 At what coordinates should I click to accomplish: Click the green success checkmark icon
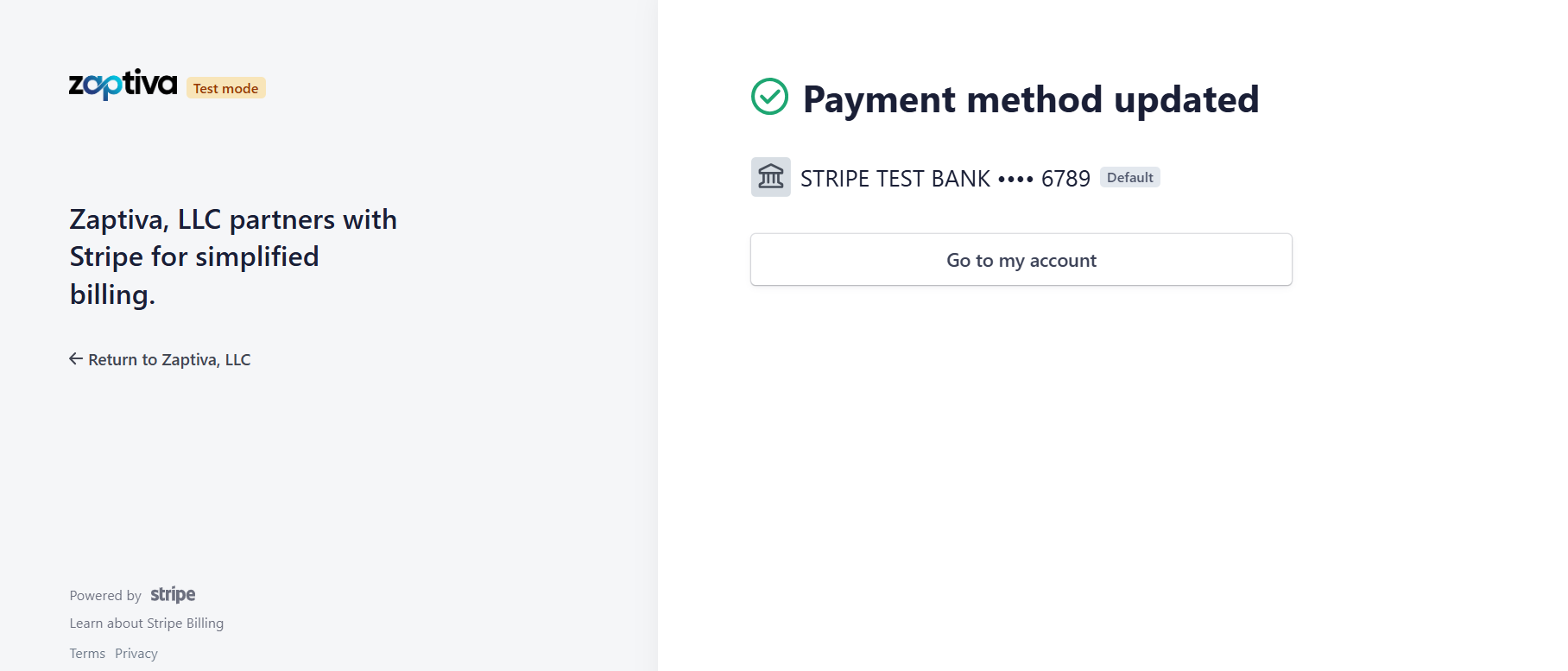769,97
